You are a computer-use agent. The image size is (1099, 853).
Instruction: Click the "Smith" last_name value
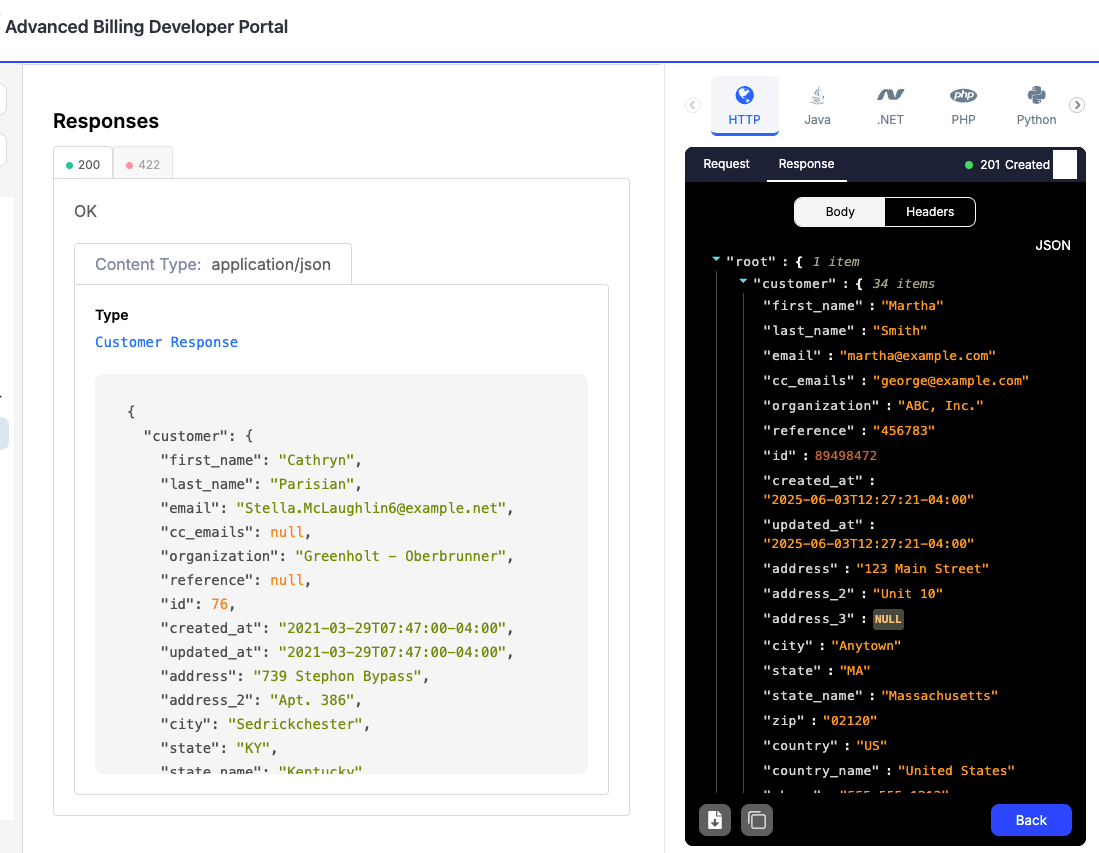900,331
